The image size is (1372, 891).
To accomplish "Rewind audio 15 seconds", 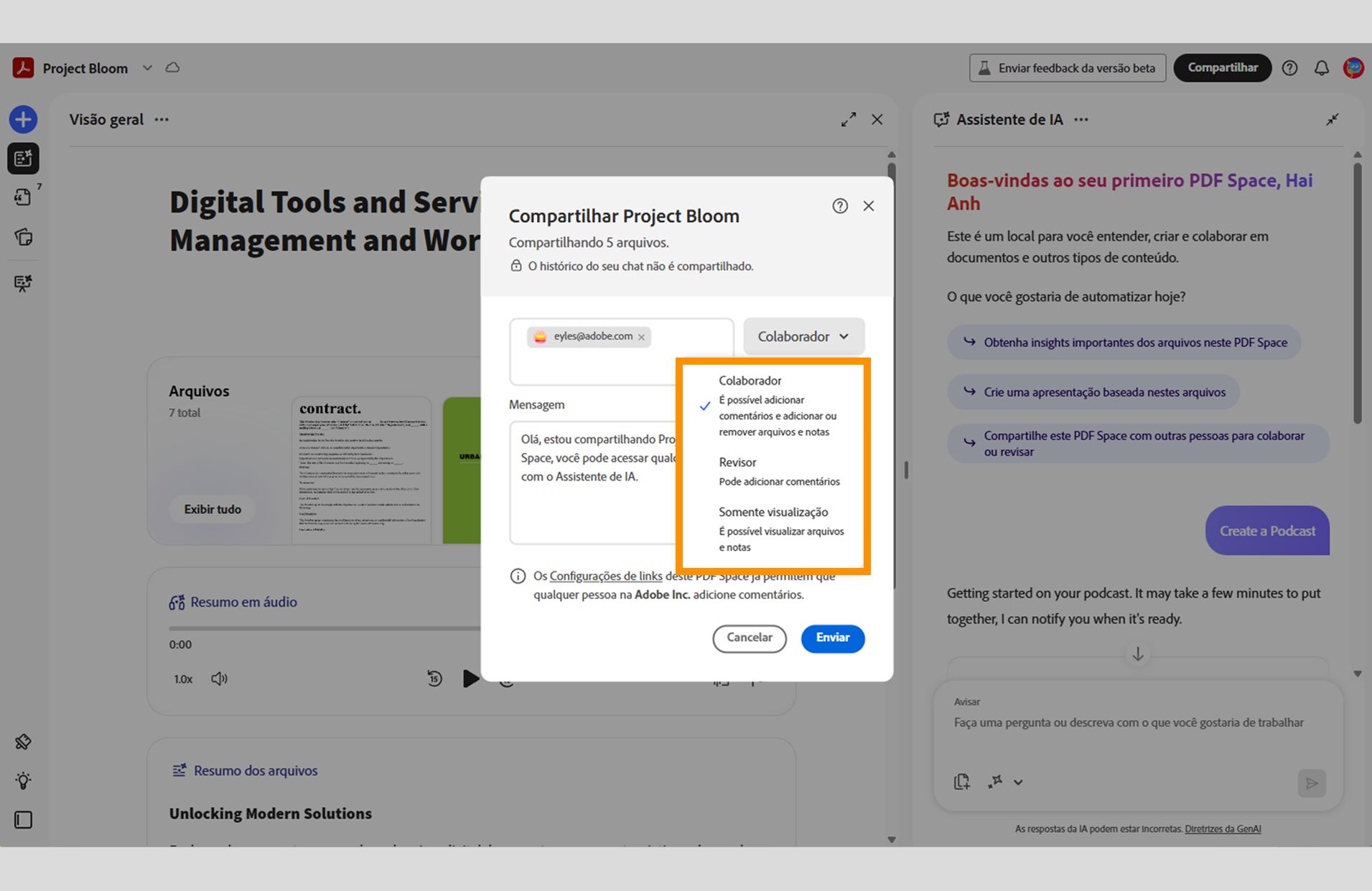I will tap(434, 678).
